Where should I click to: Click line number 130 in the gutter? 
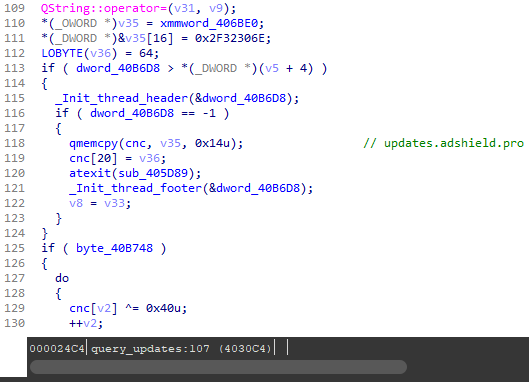[x=15, y=323]
